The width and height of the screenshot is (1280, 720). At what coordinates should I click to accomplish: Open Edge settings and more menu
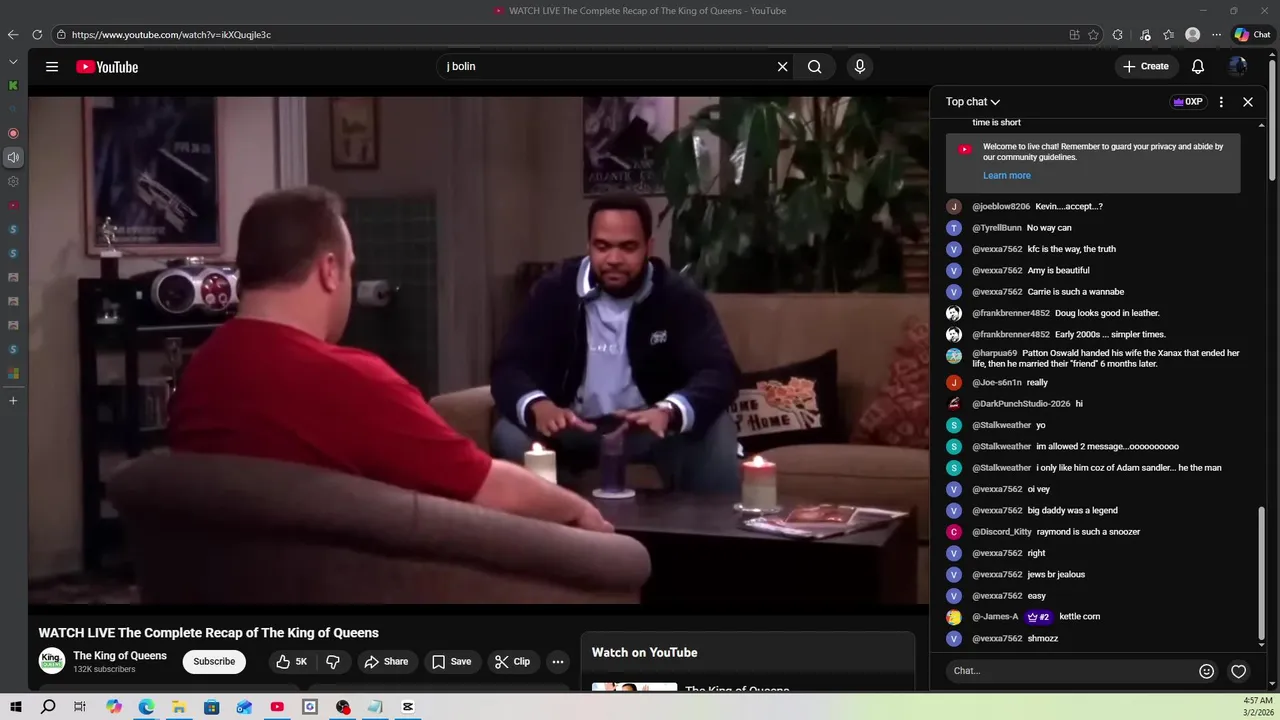pos(1216,35)
